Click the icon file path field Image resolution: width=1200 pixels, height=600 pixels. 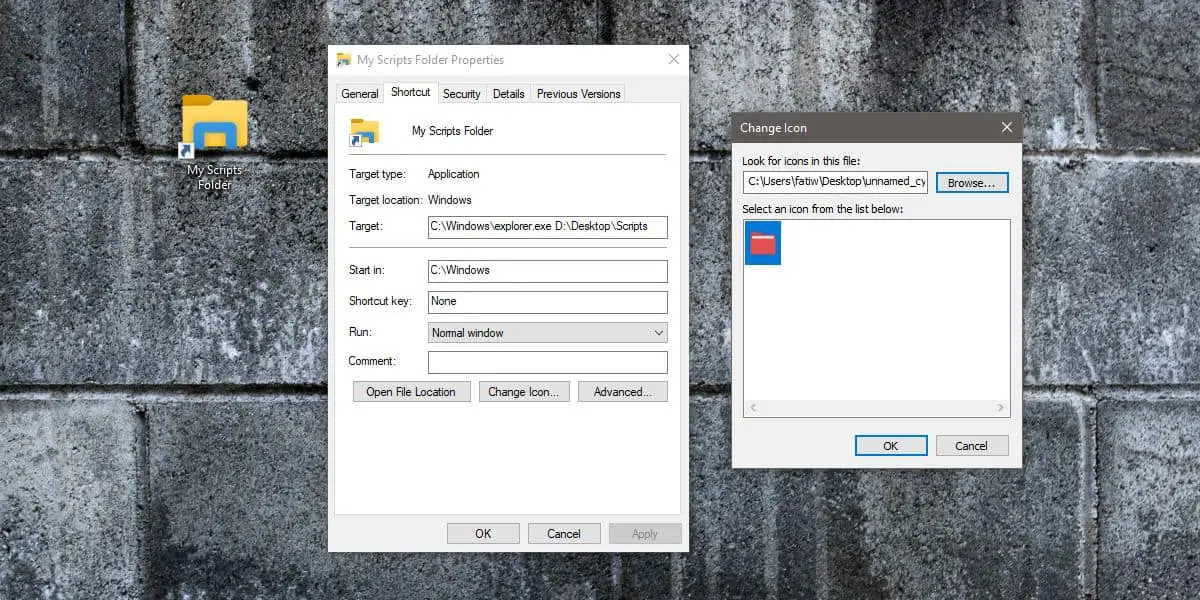pos(836,182)
